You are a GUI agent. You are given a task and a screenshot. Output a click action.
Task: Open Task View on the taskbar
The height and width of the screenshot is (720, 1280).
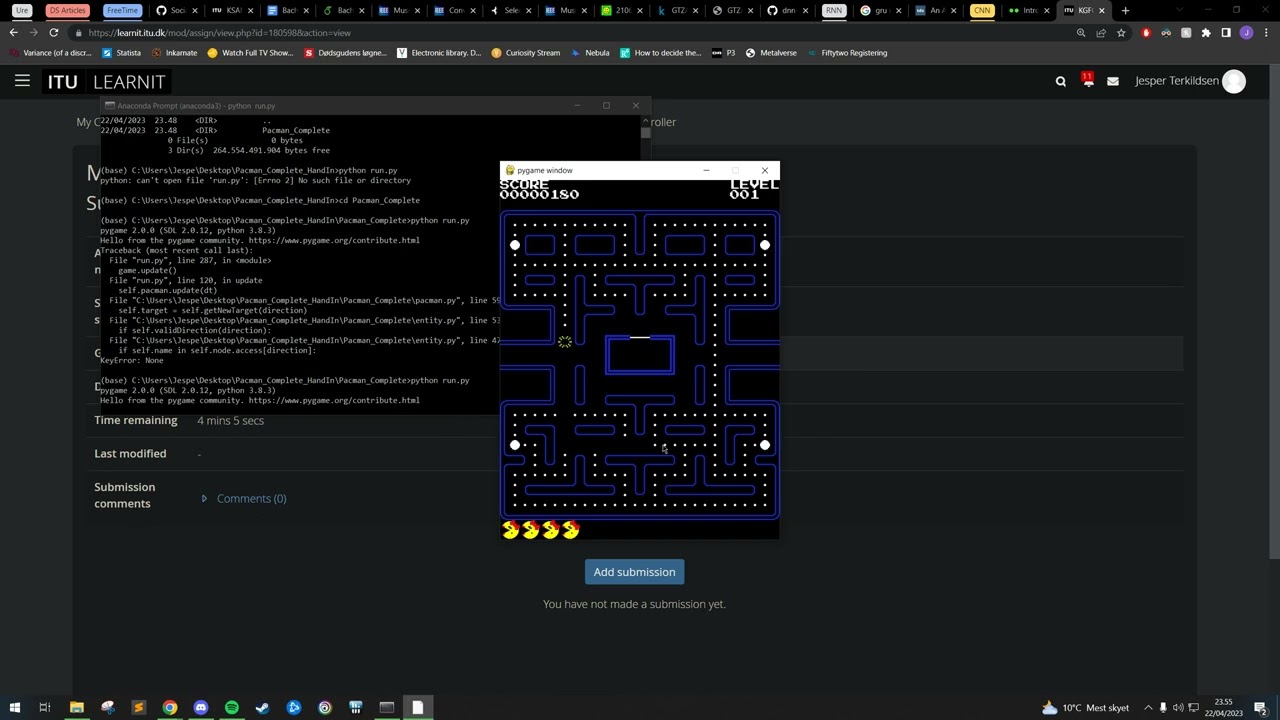(45, 708)
